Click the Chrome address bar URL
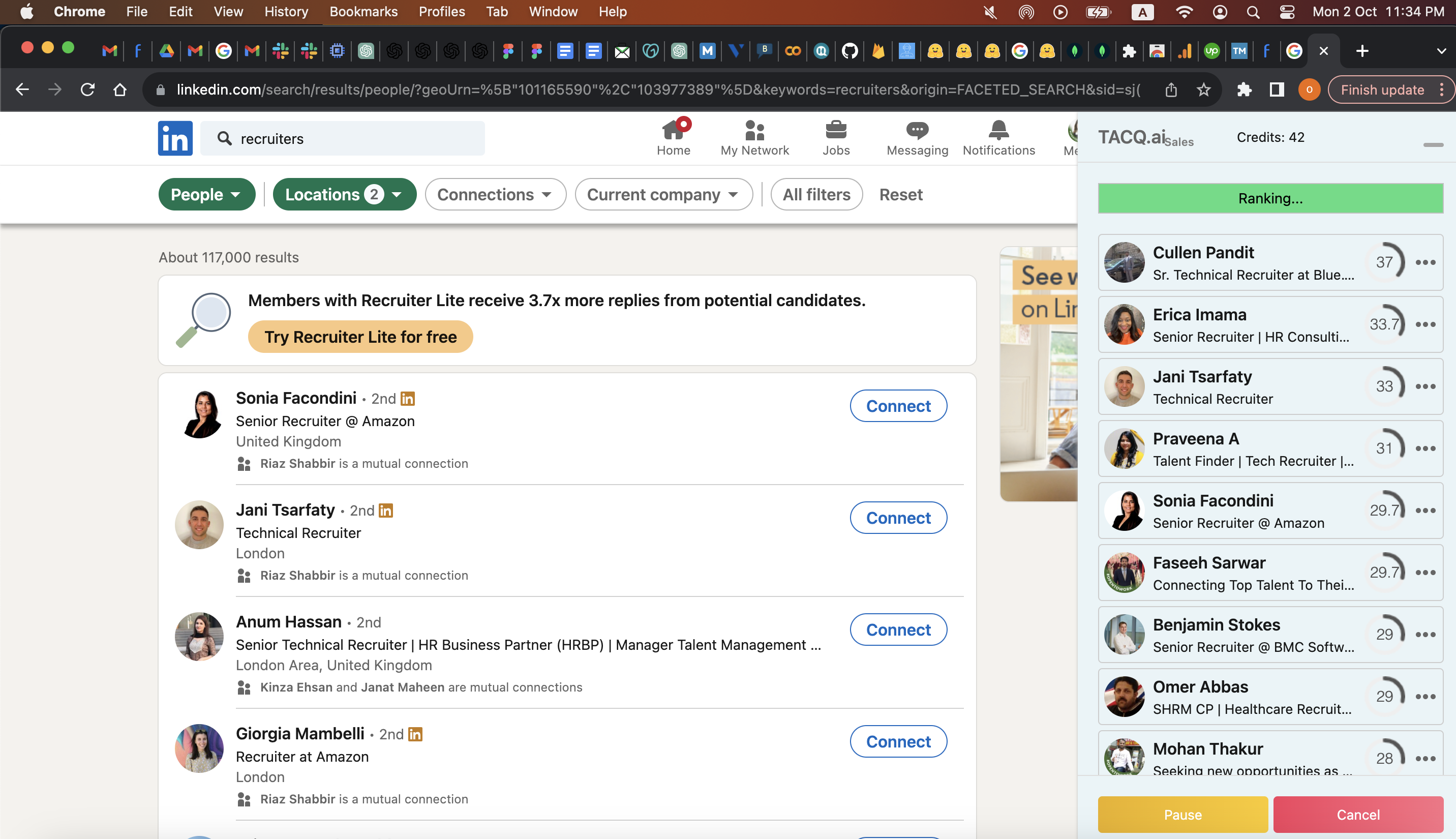Screen dimensions: 1456x839 click(x=658, y=90)
